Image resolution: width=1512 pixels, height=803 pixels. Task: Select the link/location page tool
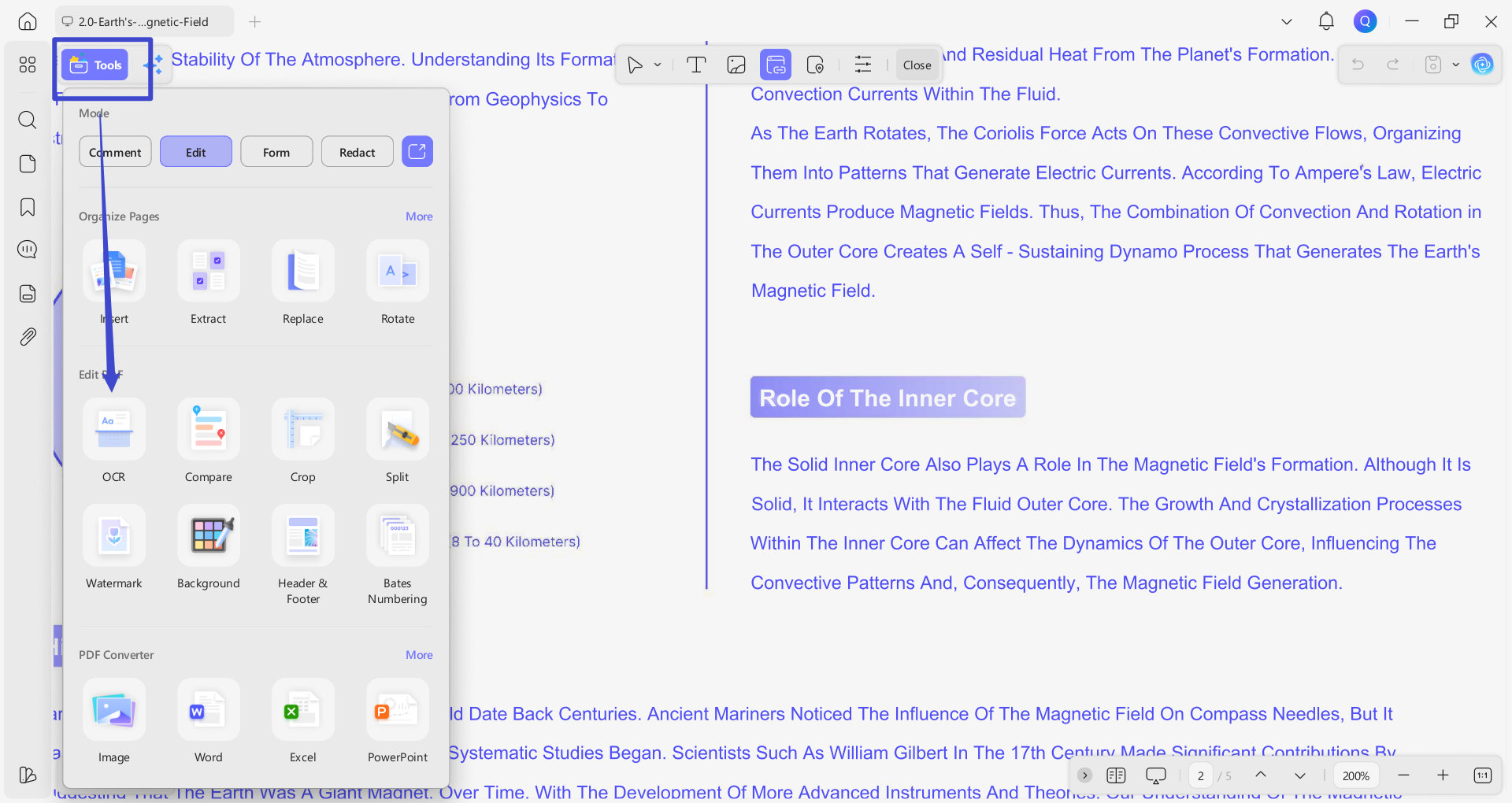816,65
